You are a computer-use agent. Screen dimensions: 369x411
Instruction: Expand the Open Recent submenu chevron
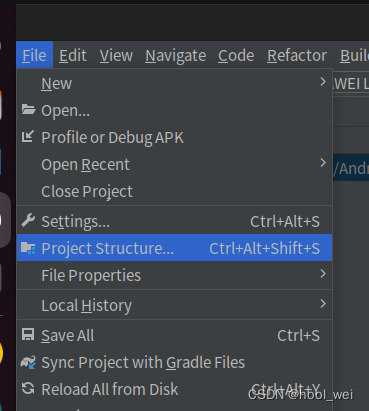[323, 163]
